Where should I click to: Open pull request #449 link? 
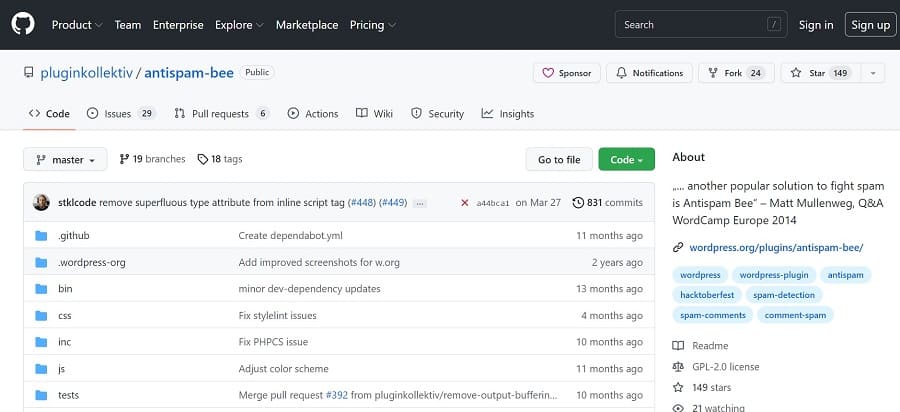(393, 203)
